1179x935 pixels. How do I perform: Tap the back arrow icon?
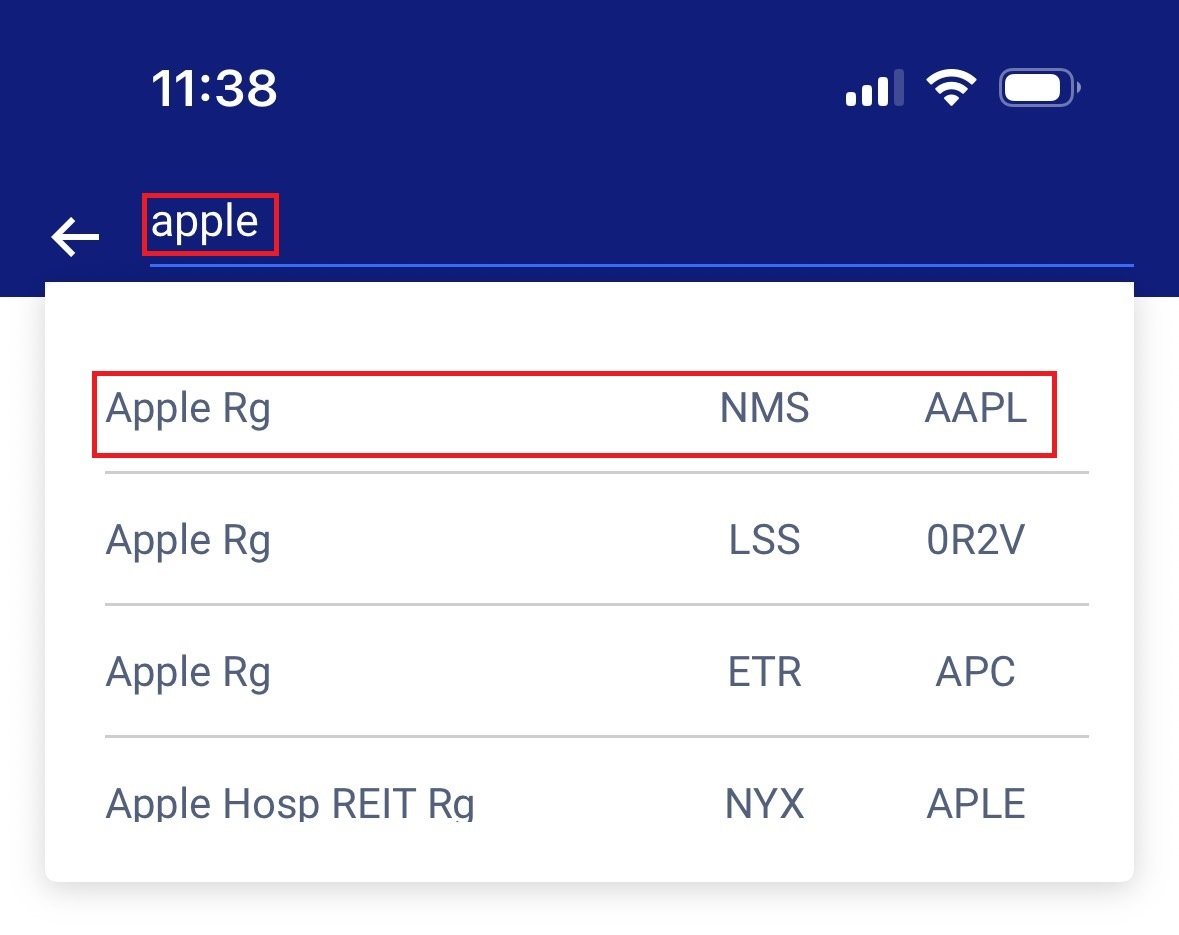(x=76, y=237)
